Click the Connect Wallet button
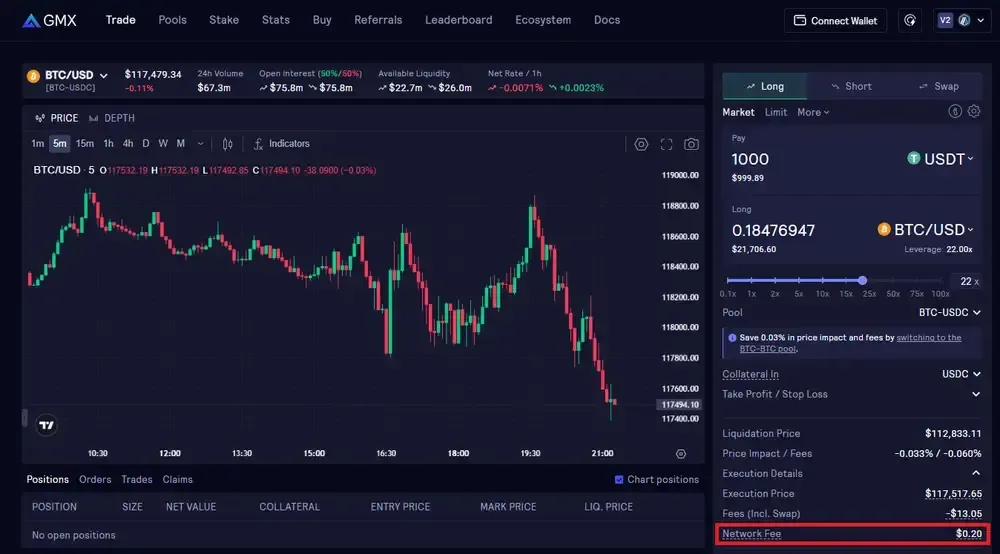Viewport: 1000px width, 554px height. [835, 20]
